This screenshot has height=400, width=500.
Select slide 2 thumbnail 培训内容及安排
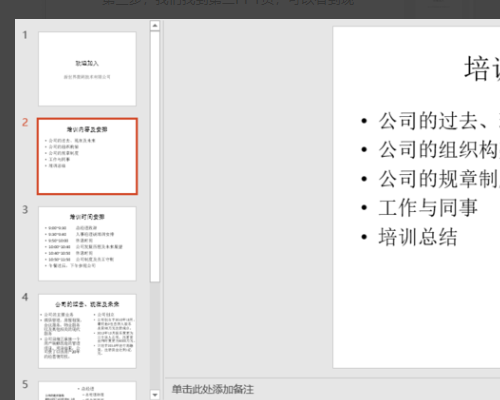click(x=87, y=156)
